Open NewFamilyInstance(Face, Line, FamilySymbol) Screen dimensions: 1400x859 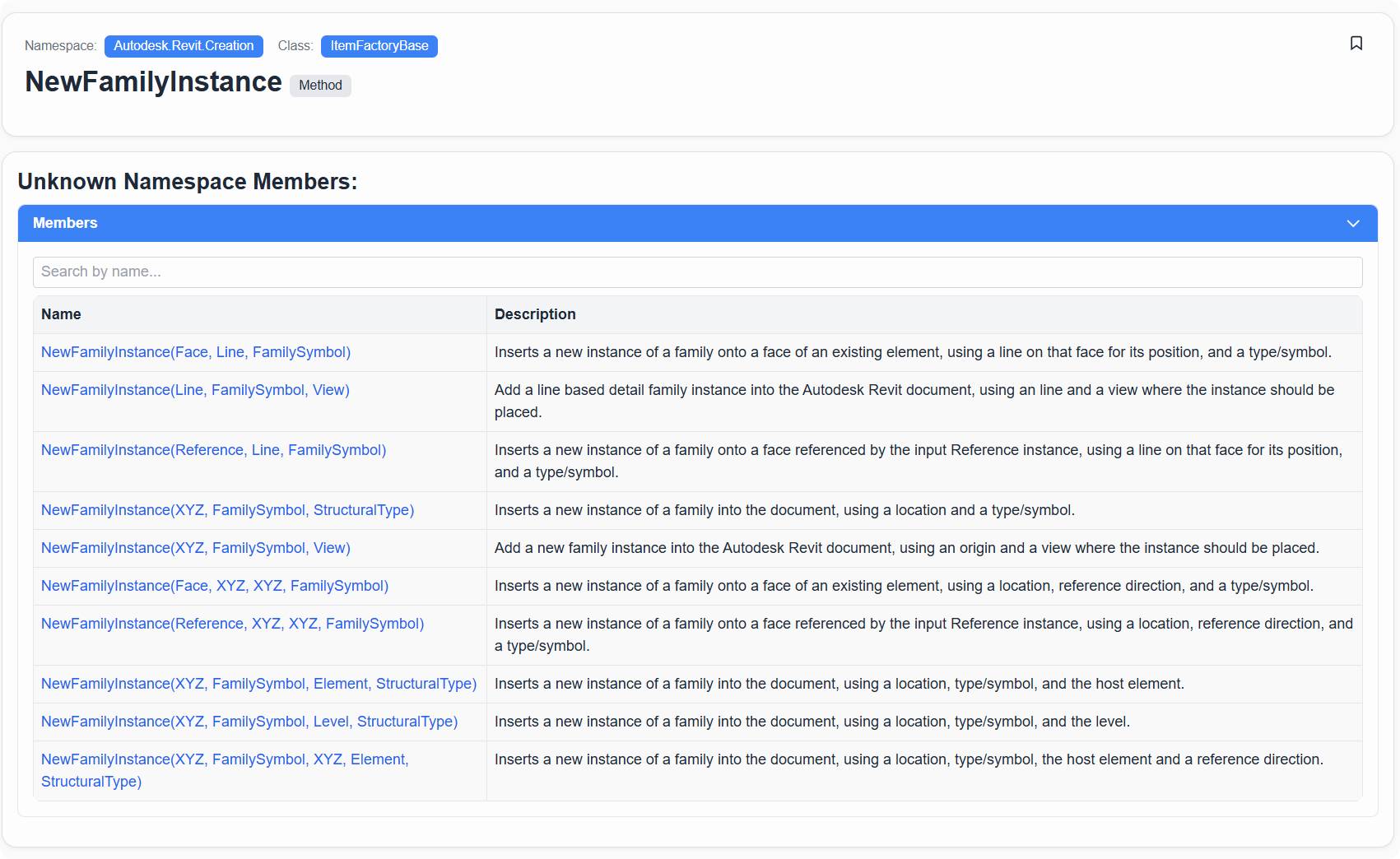[196, 352]
